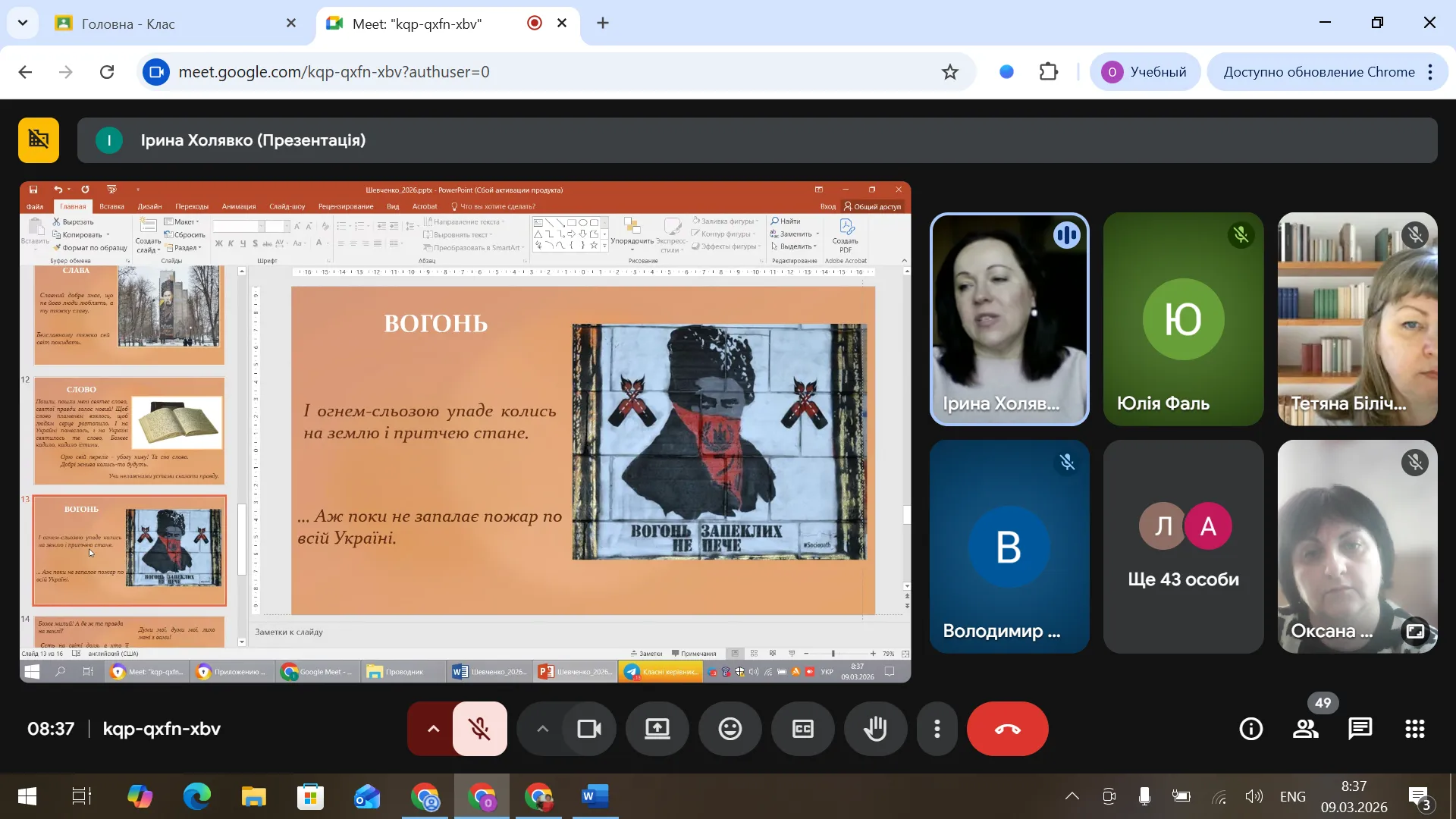The height and width of the screenshot is (819, 1456).
Task: Click Доступно обновление Chrome button
Action: coord(1318,72)
